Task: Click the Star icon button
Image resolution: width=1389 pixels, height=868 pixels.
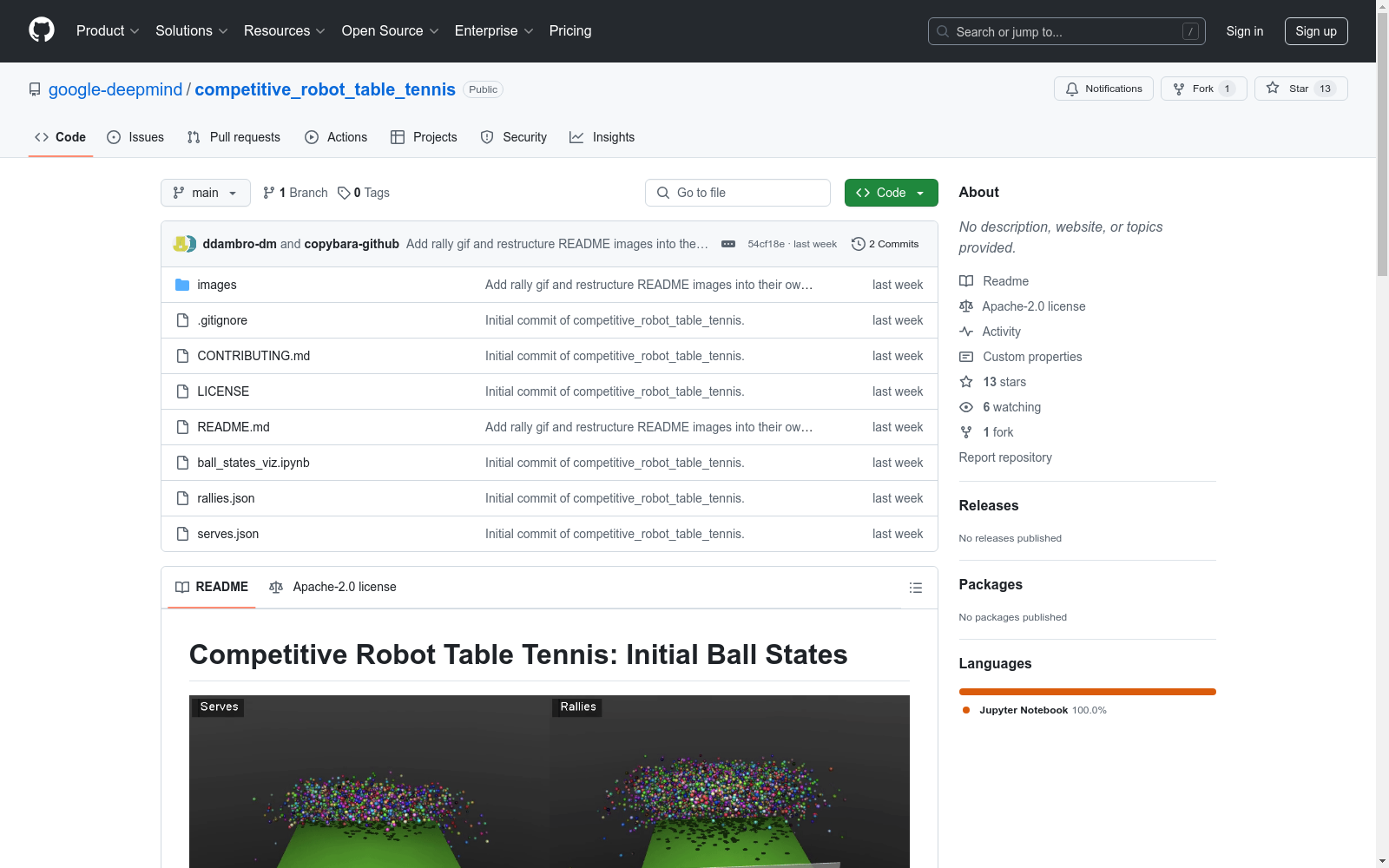Action: [1273, 88]
